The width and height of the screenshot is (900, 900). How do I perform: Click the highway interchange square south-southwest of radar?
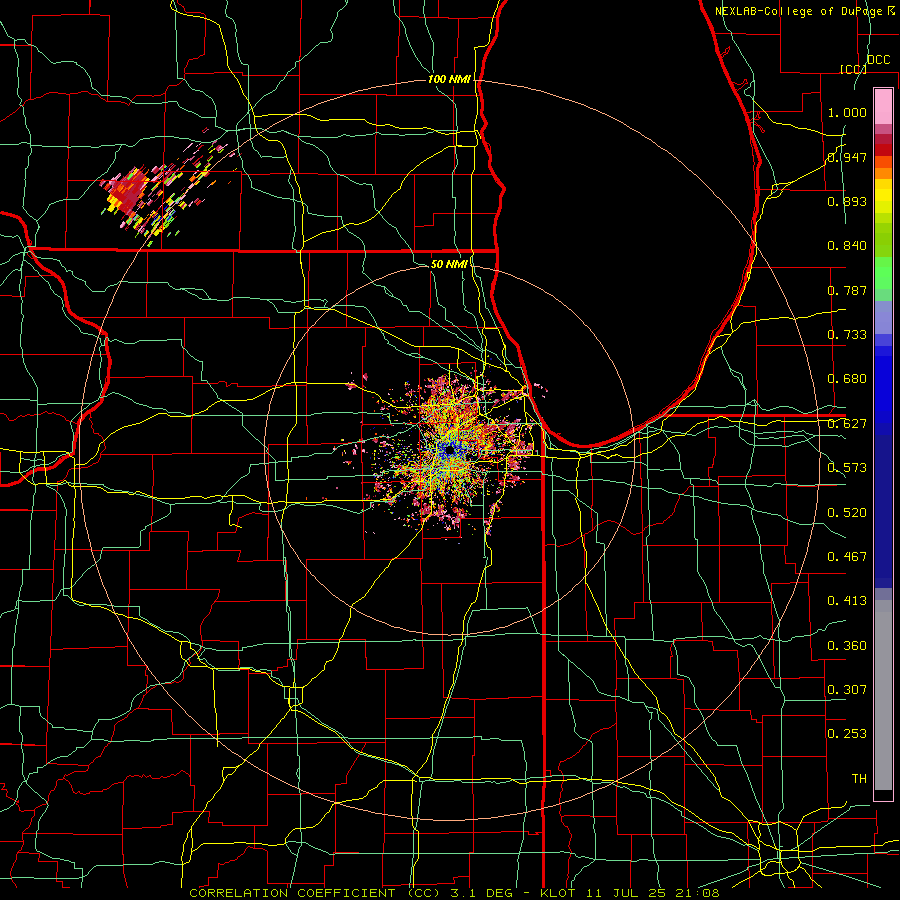point(294,696)
